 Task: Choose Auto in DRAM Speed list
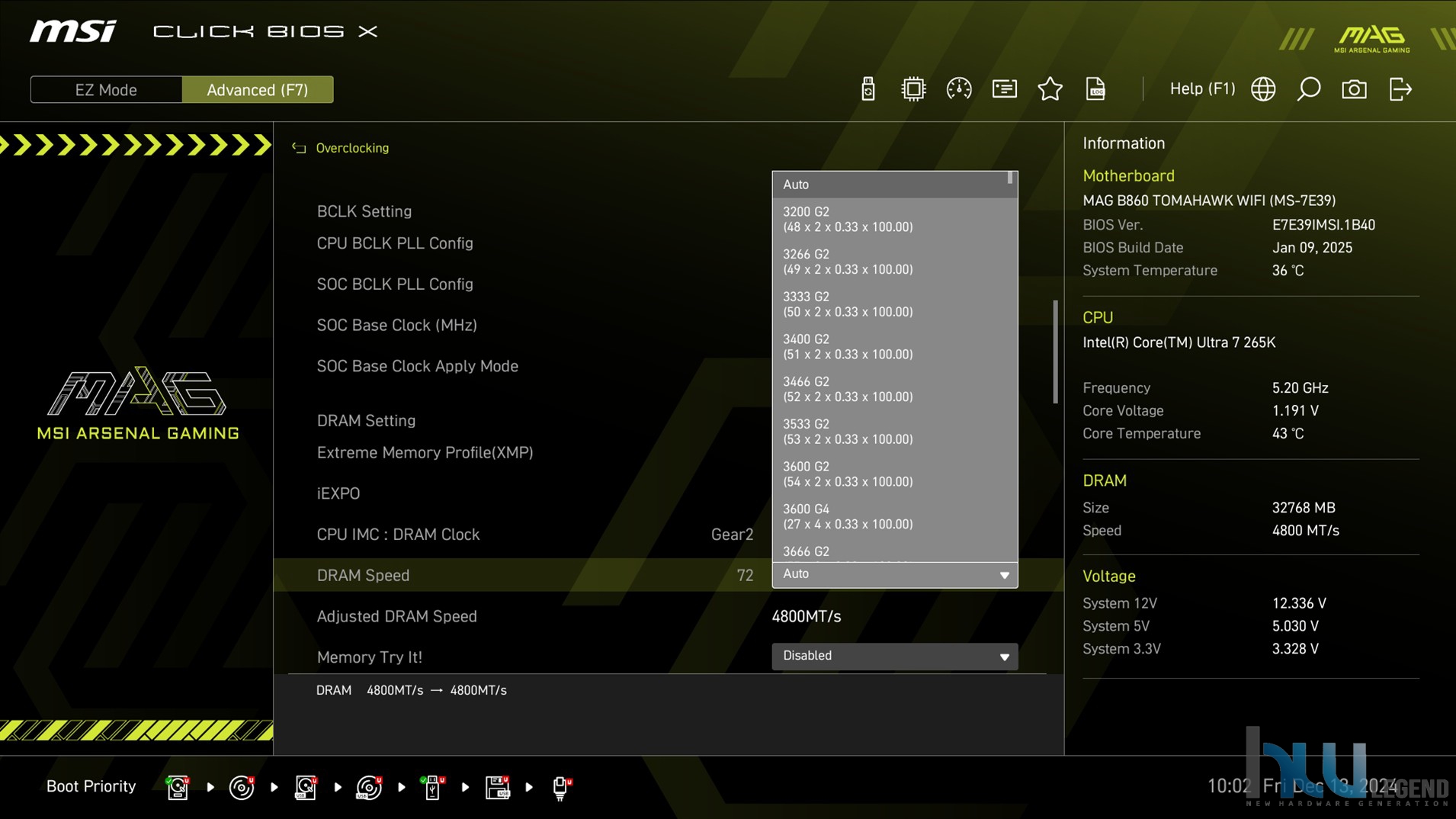pos(890,185)
